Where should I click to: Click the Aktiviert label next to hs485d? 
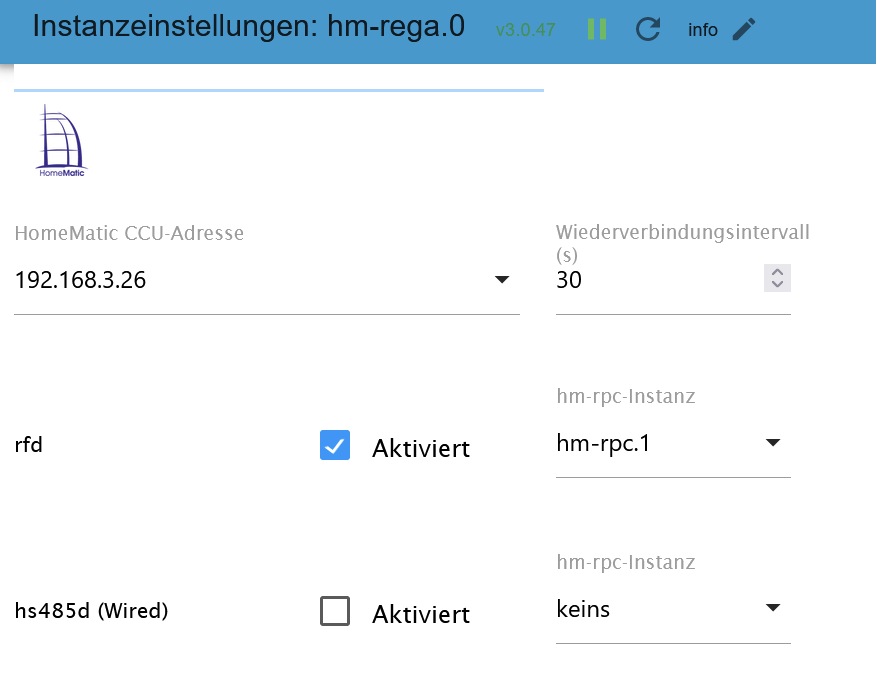tap(421, 614)
